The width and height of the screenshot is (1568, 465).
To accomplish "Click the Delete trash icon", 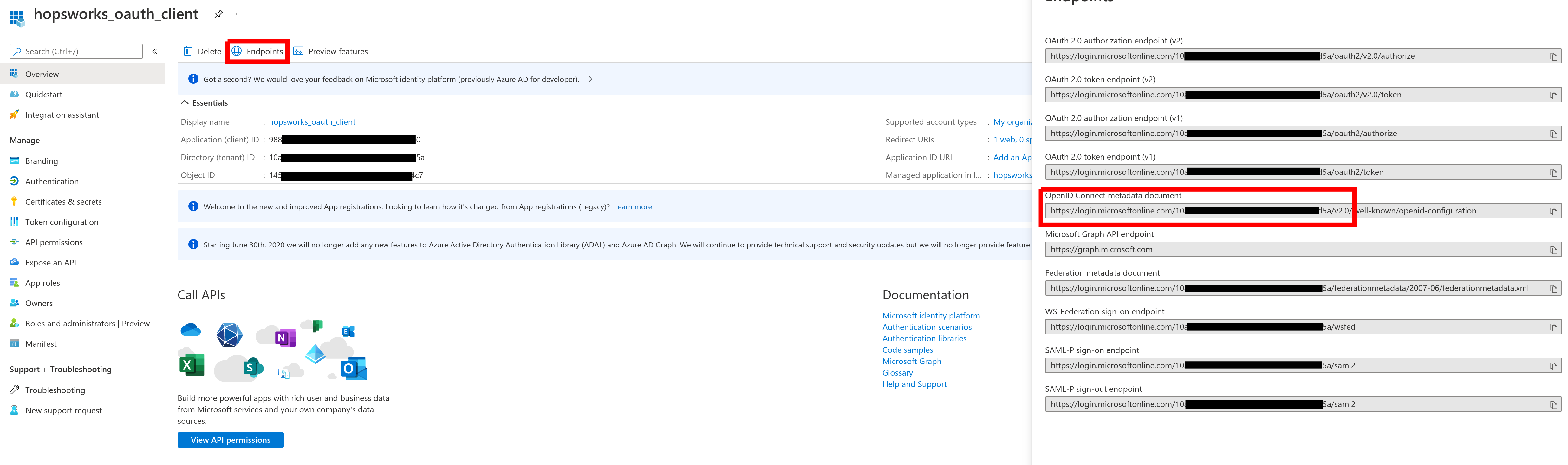I will click(188, 51).
